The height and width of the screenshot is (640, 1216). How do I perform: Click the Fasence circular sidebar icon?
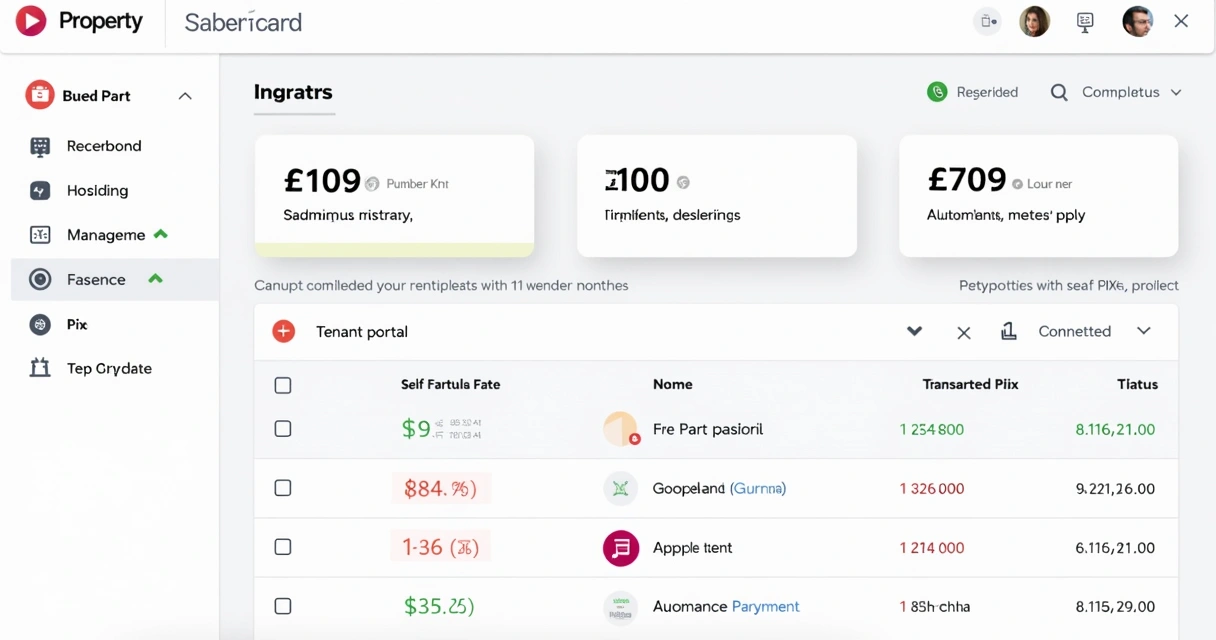coord(40,280)
